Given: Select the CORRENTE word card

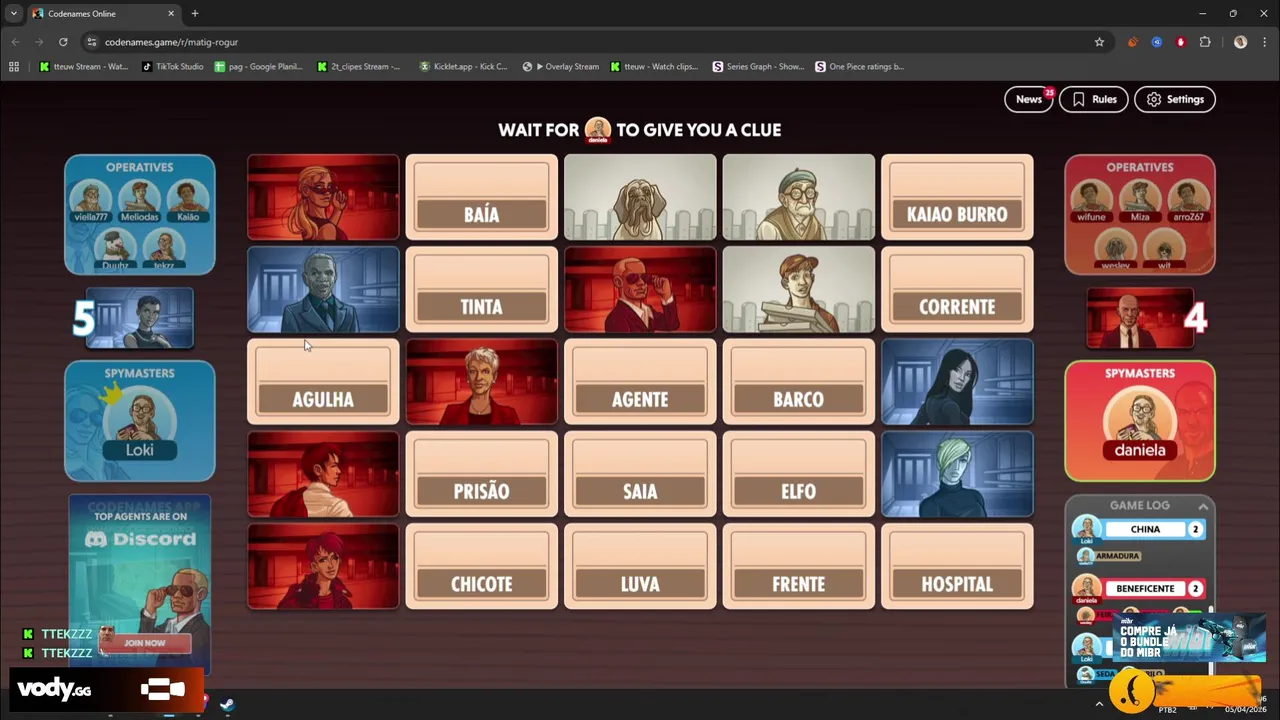Looking at the screenshot, I should 957,289.
